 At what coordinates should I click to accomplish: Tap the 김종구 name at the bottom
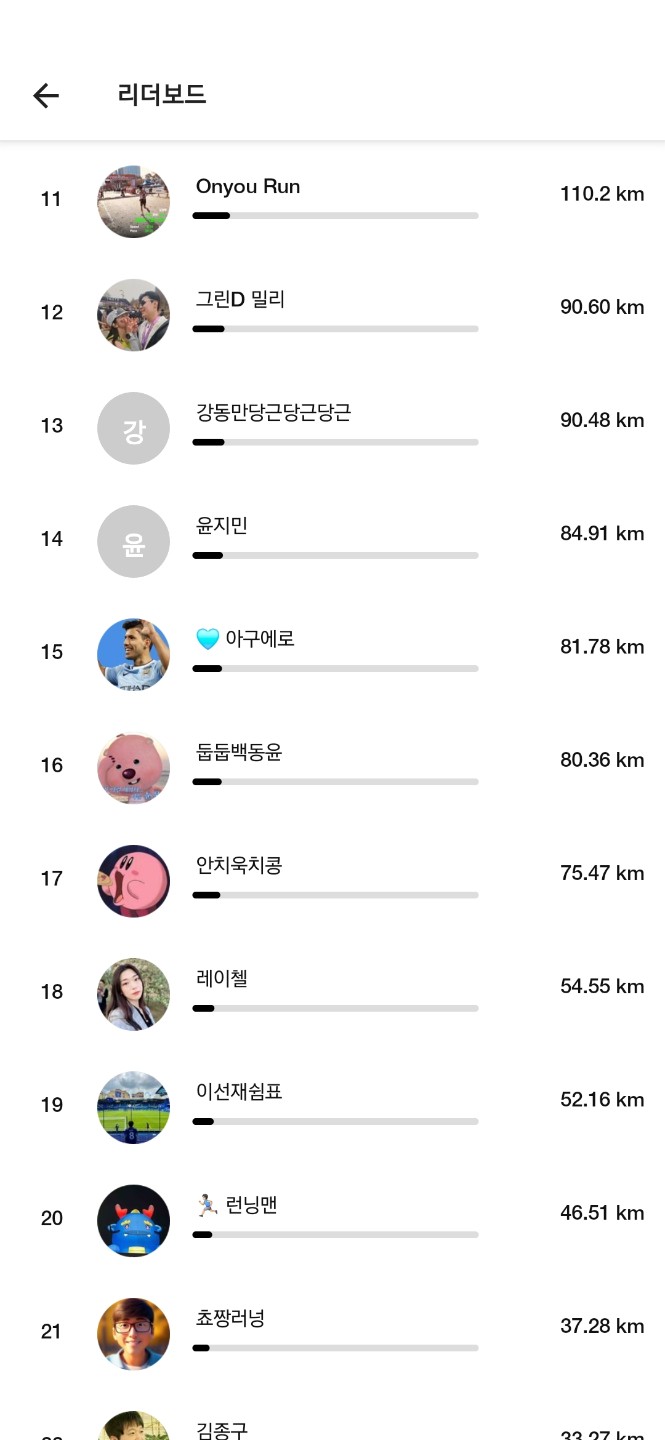222,1430
